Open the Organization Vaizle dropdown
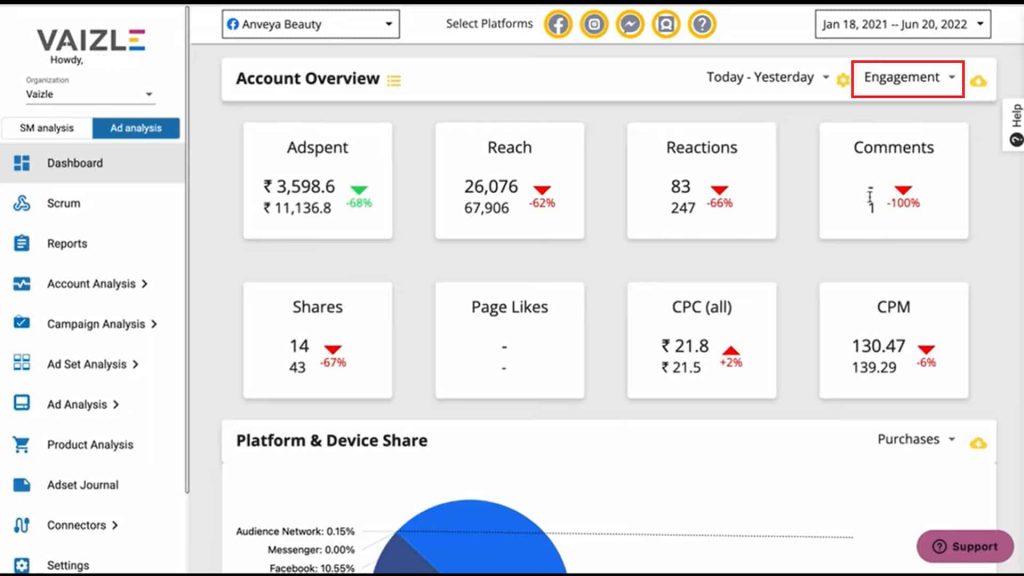 (89, 94)
